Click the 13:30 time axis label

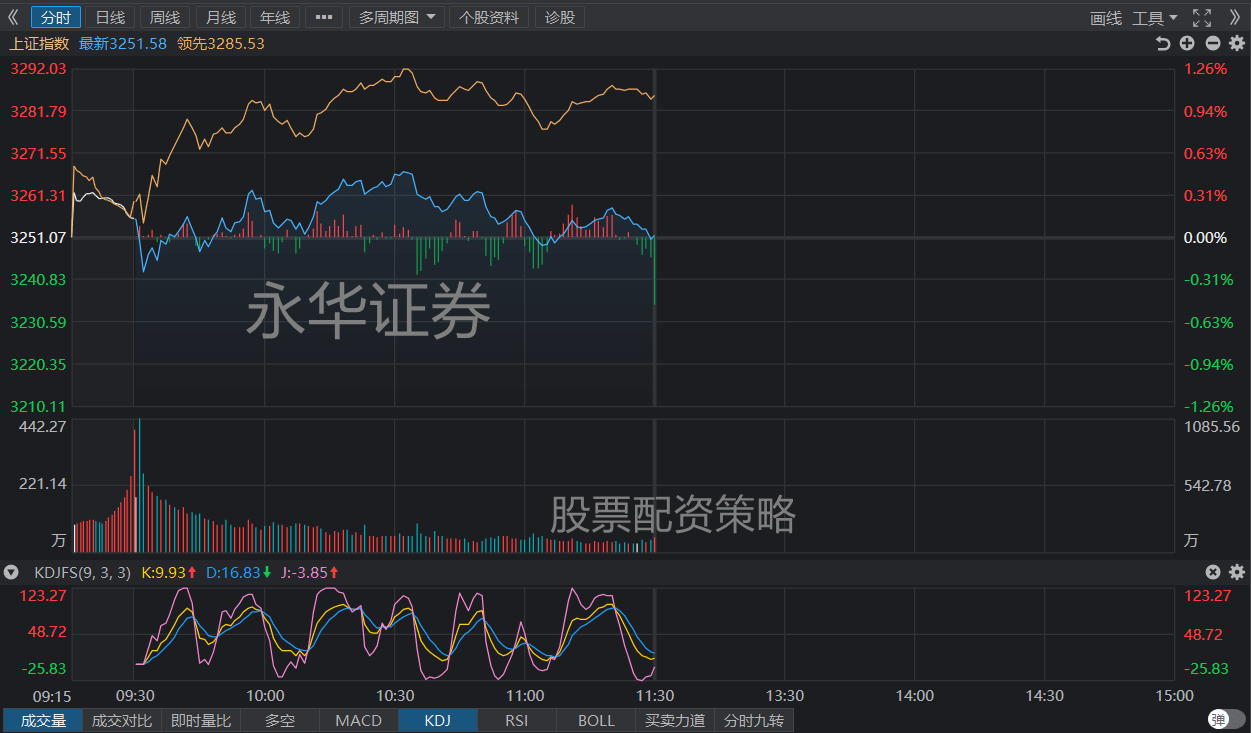pos(784,695)
